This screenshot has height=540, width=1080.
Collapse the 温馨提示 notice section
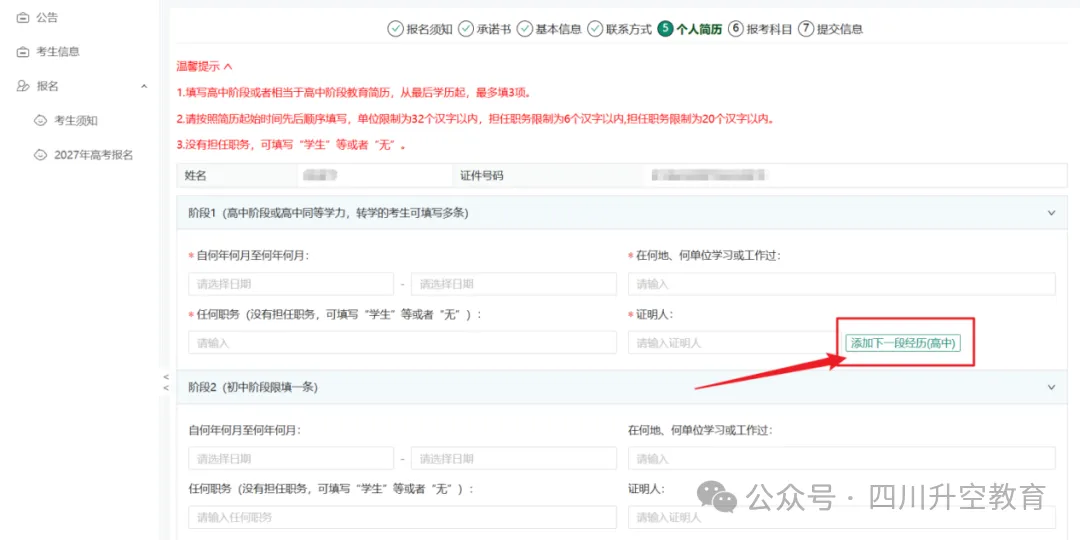228,67
